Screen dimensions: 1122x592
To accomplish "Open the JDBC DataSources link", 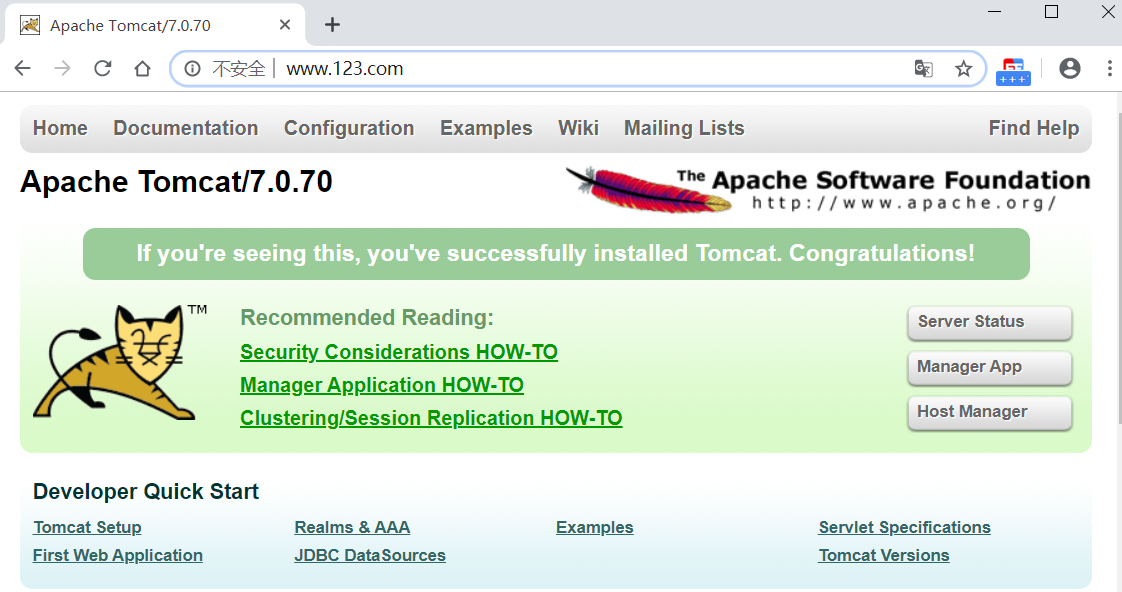I will pos(370,555).
